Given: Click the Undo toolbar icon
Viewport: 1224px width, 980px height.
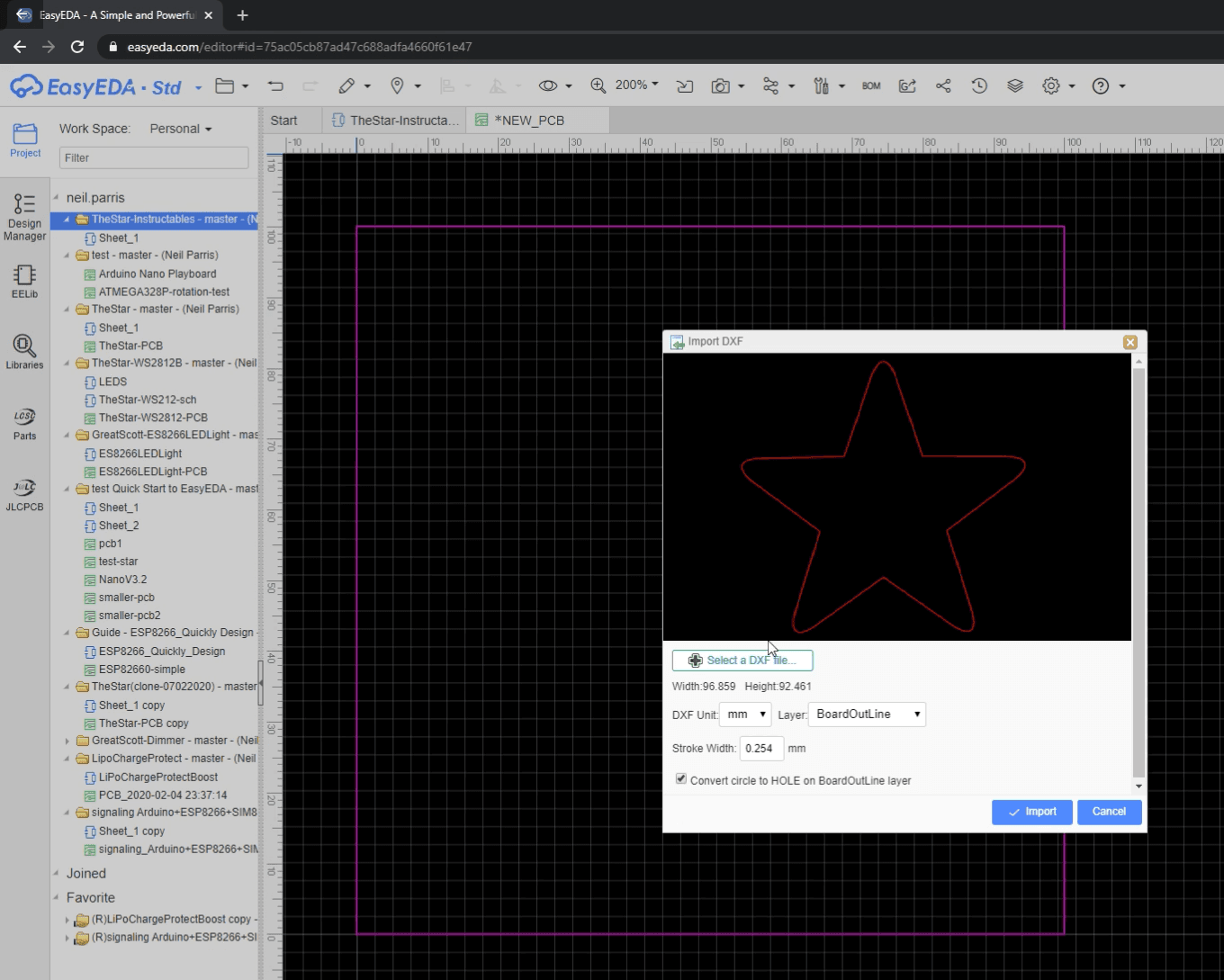Looking at the screenshot, I should click(275, 85).
